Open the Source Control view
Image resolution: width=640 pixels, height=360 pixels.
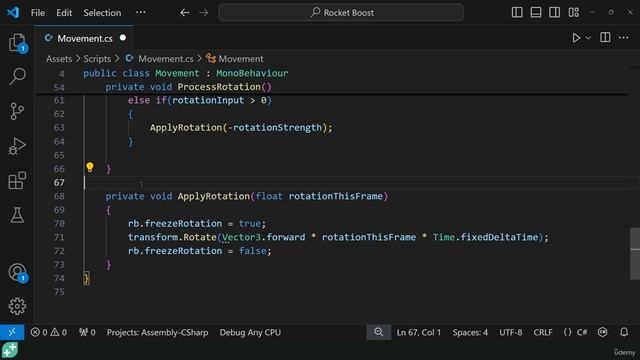[17, 111]
